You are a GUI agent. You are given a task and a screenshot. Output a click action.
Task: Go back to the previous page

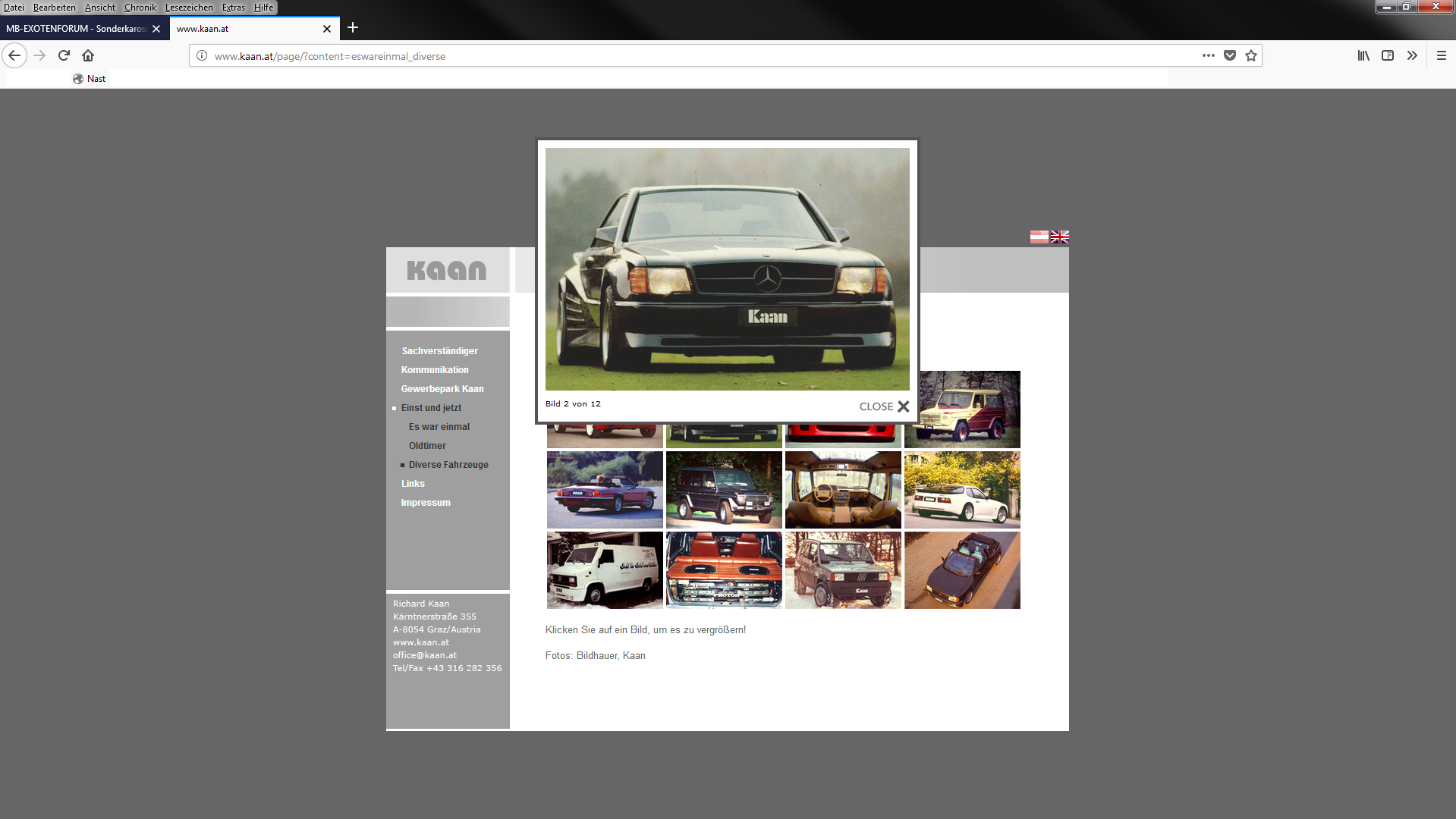click(14, 55)
